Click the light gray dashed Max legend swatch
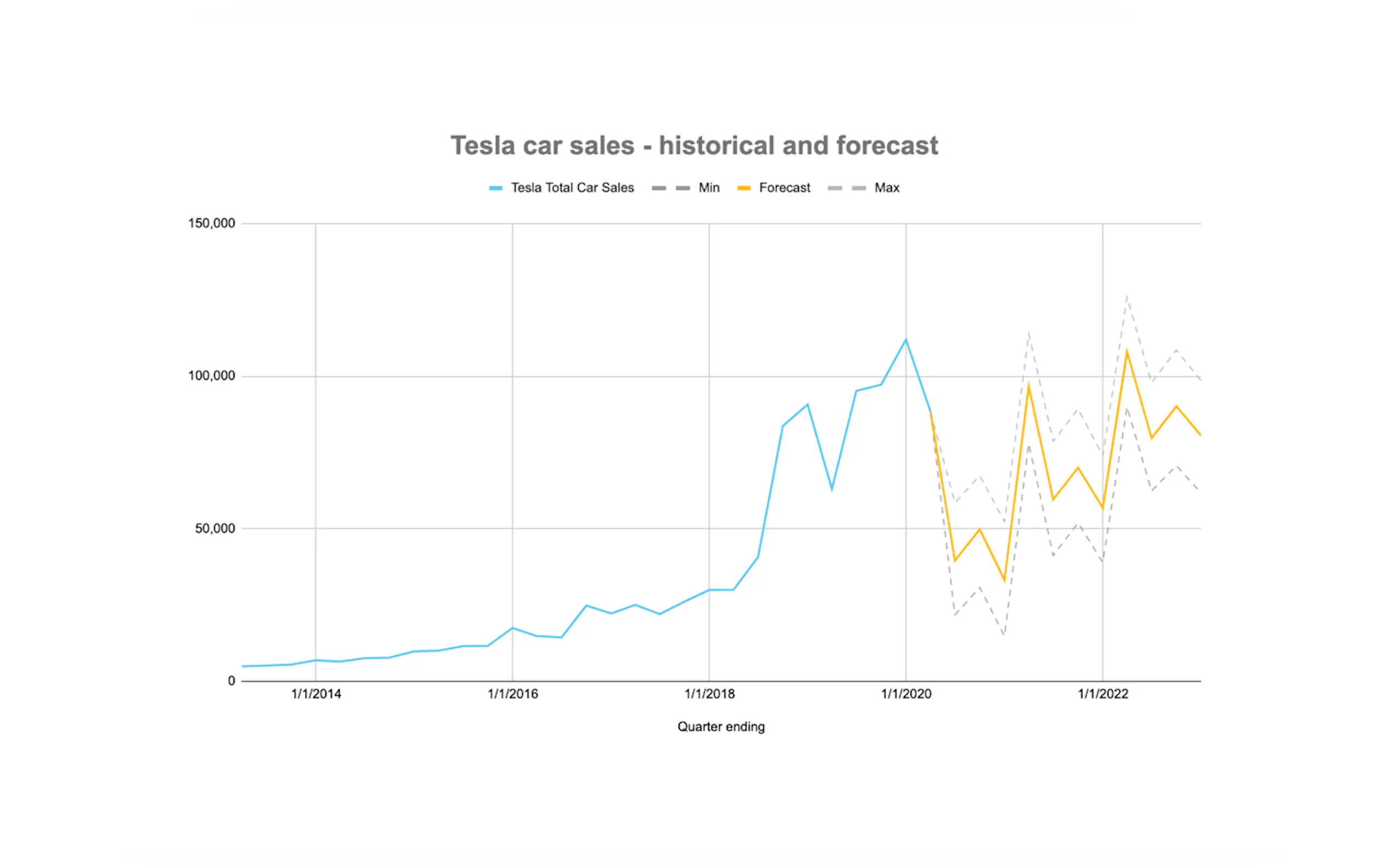This screenshot has width=1389, height=868. (x=847, y=188)
